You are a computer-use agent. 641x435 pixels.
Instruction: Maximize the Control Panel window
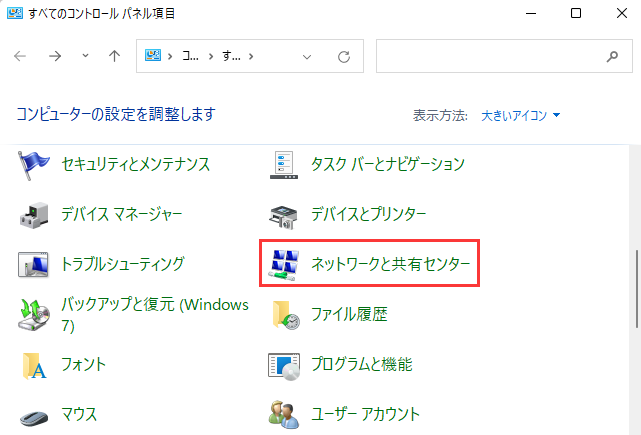tap(576, 13)
